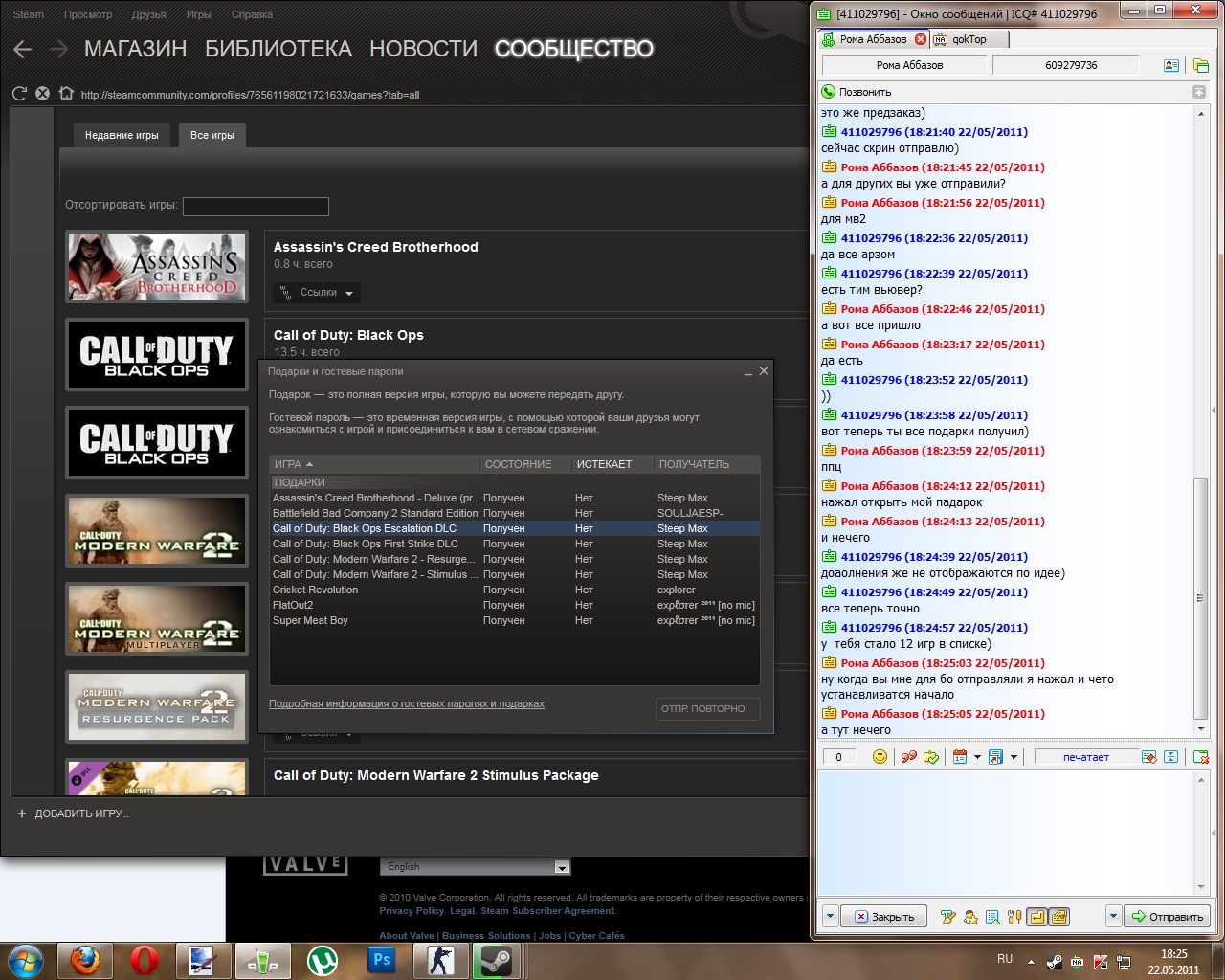Open the text formatting pencil icon
The width and height of the screenshot is (1225, 980).
(x=947, y=917)
